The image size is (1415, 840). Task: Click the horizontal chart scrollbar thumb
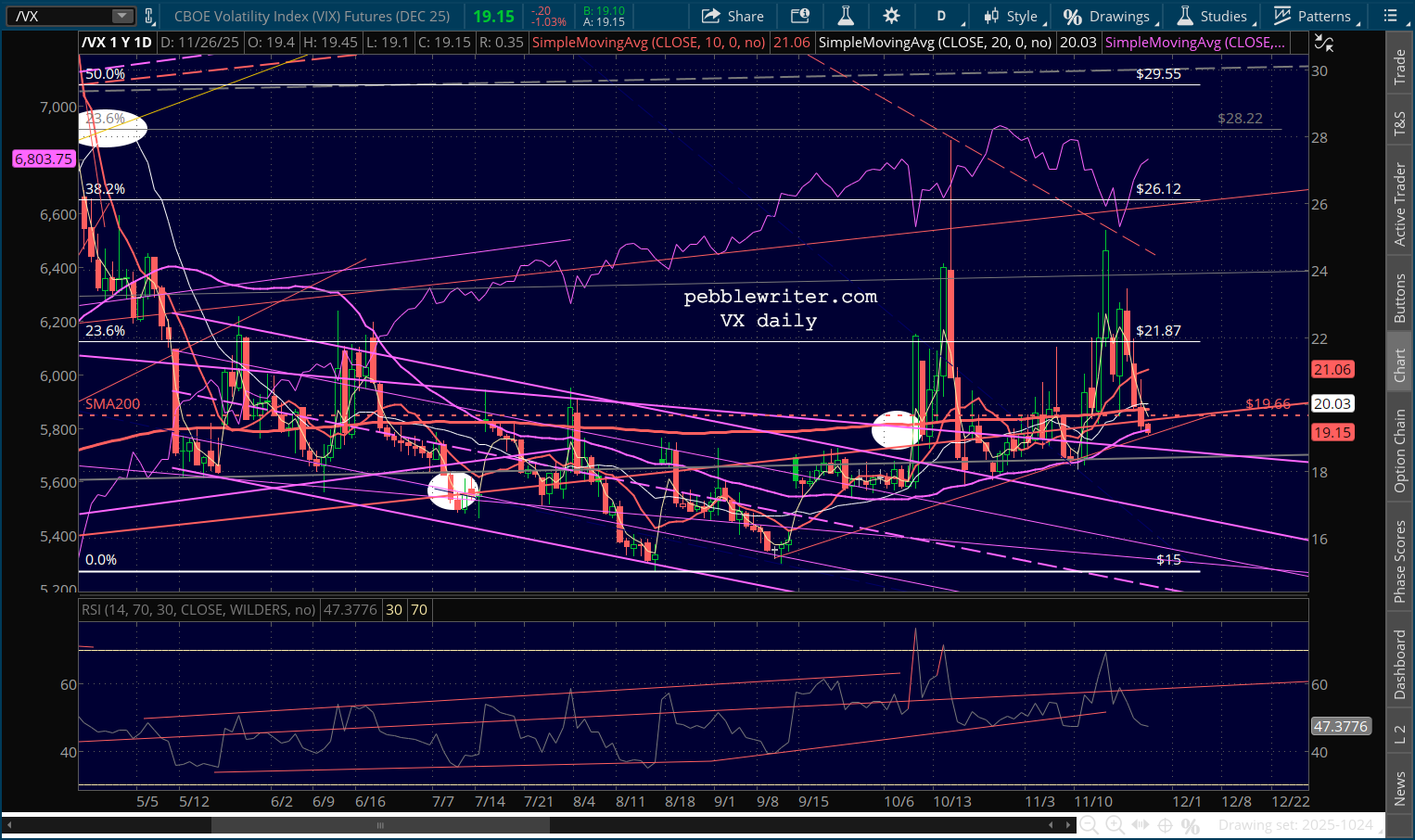[x=380, y=825]
